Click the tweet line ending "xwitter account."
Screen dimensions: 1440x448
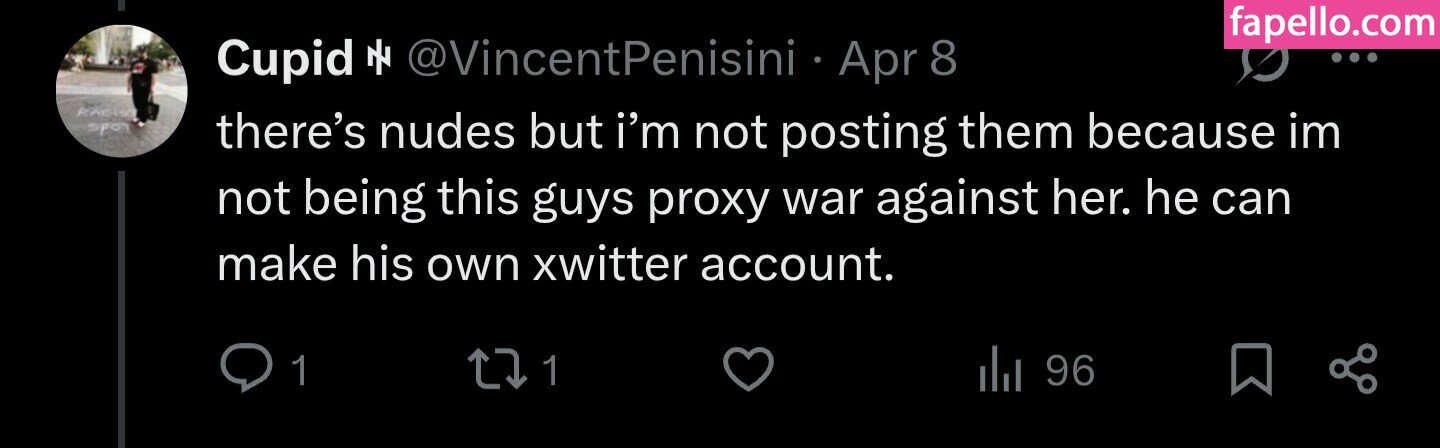[554, 264]
